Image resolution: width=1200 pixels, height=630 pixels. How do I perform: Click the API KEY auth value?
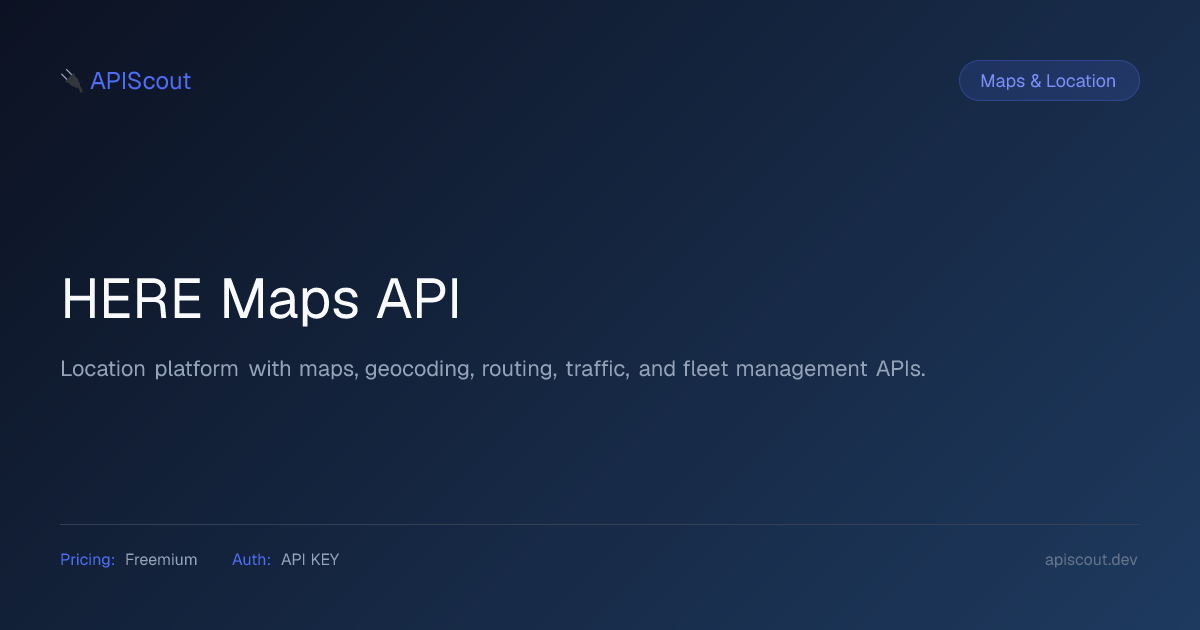(310, 560)
